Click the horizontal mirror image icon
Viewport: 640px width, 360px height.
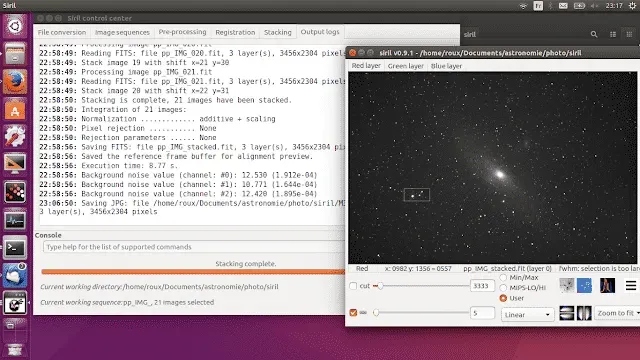(x=567, y=313)
